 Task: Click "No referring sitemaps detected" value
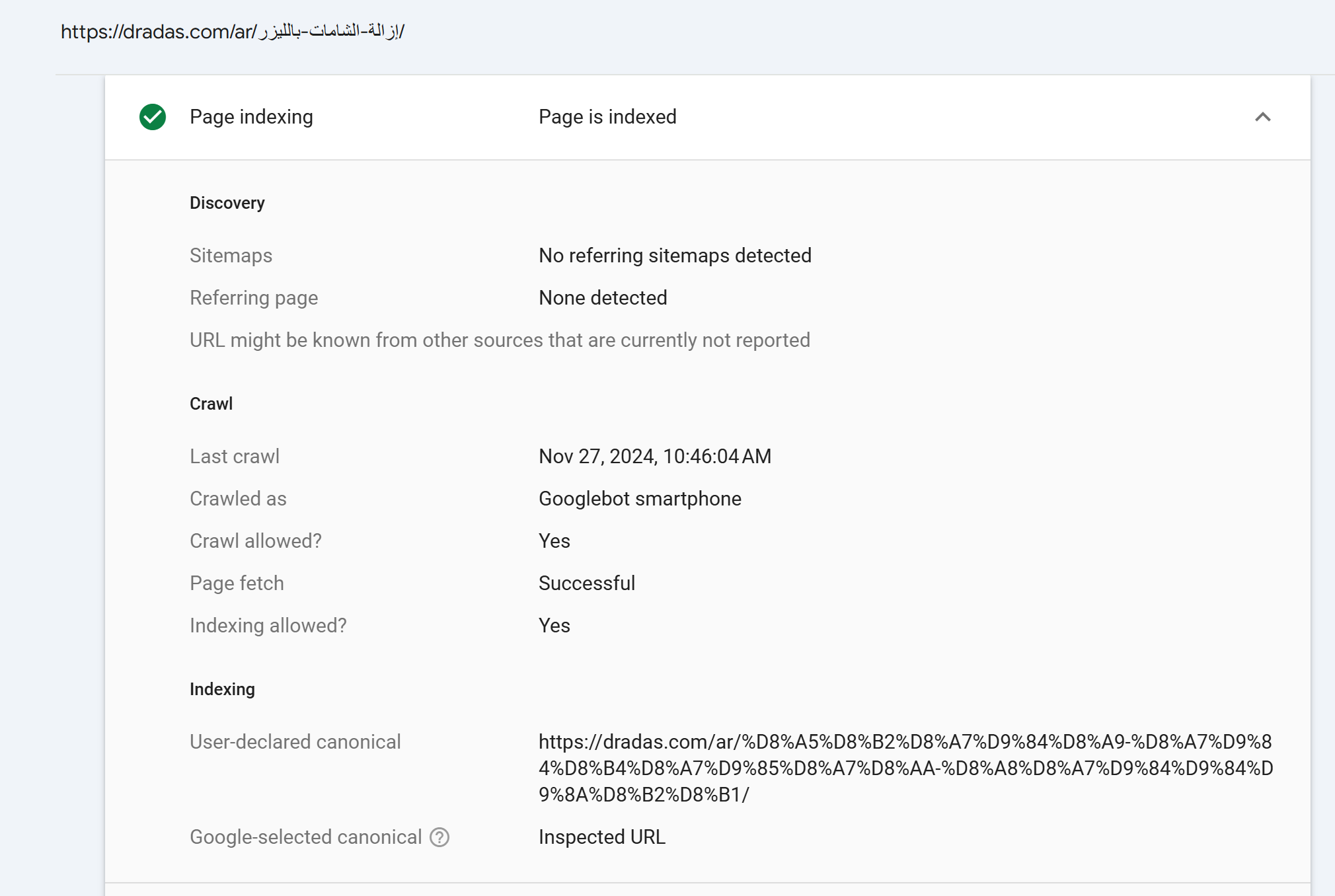675,256
